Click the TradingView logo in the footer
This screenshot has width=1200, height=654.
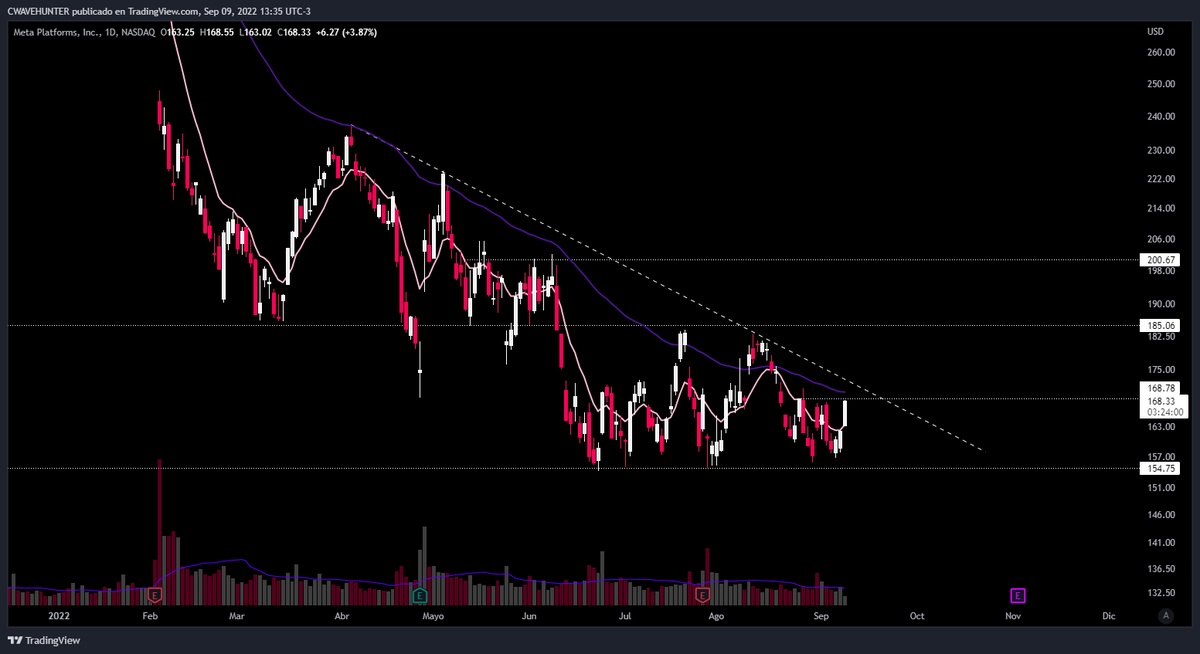43,640
